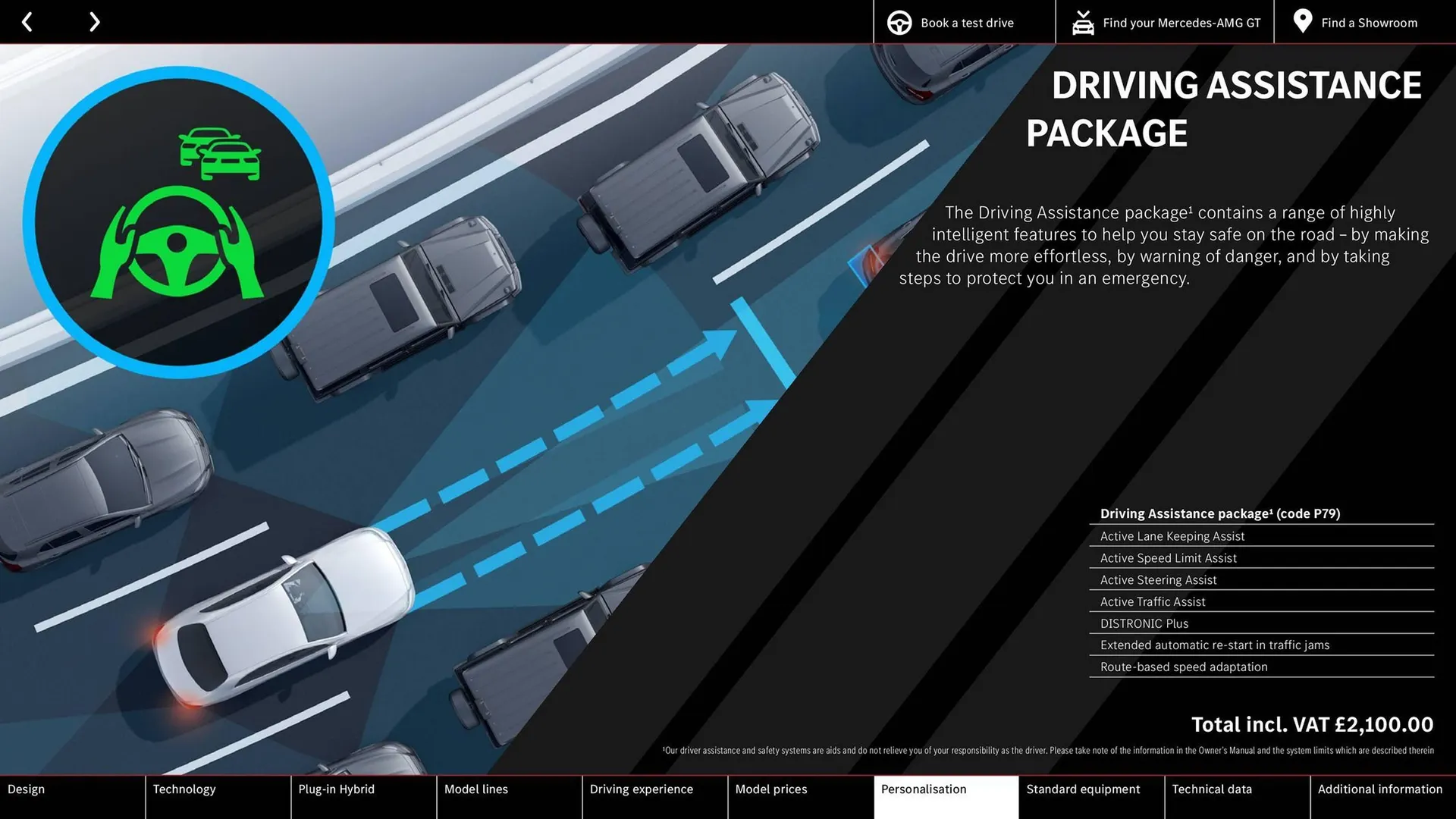Select the DISTRONIC Plus list entry

pyautogui.click(x=1143, y=623)
